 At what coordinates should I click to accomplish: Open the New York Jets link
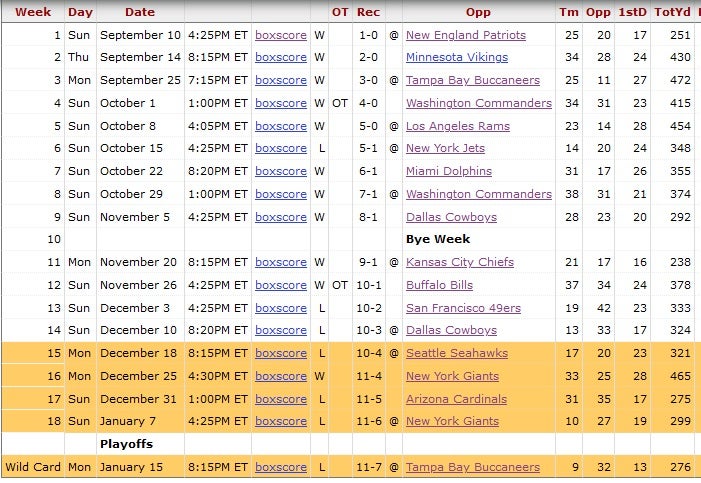tap(445, 148)
